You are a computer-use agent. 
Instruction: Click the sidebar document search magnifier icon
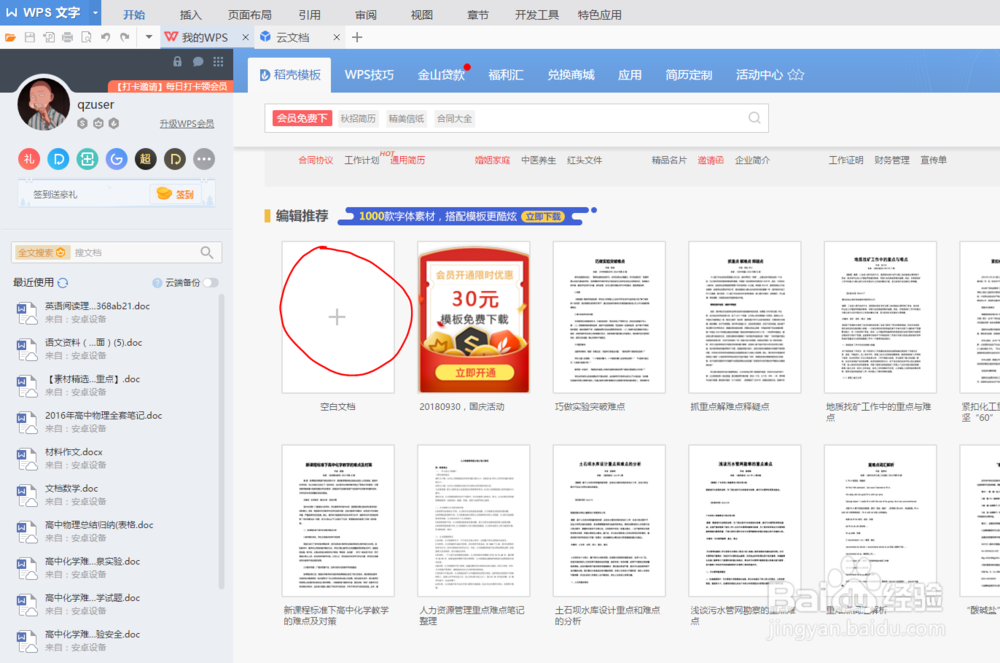click(207, 252)
